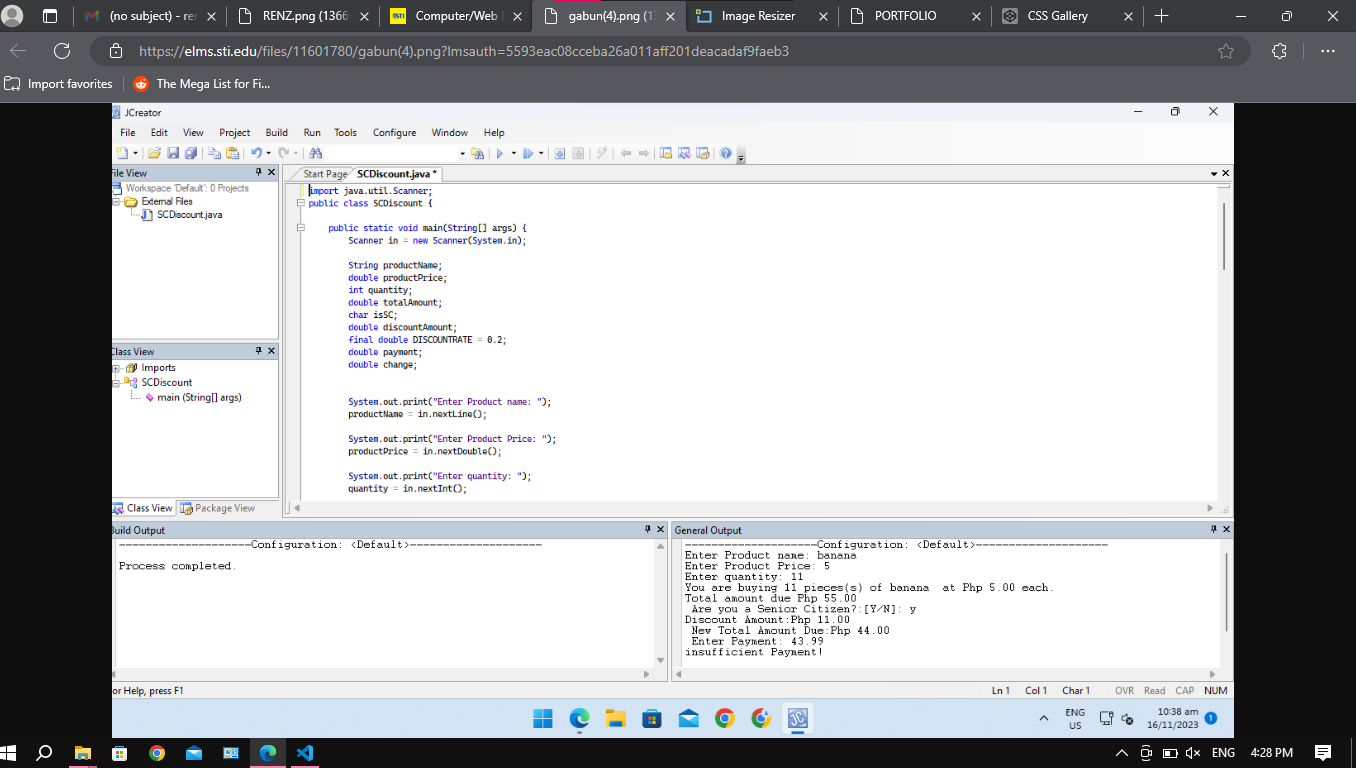This screenshot has width=1356, height=768.
Task: Click the Open file folder icon in JCreator
Action: coord(154,153)
